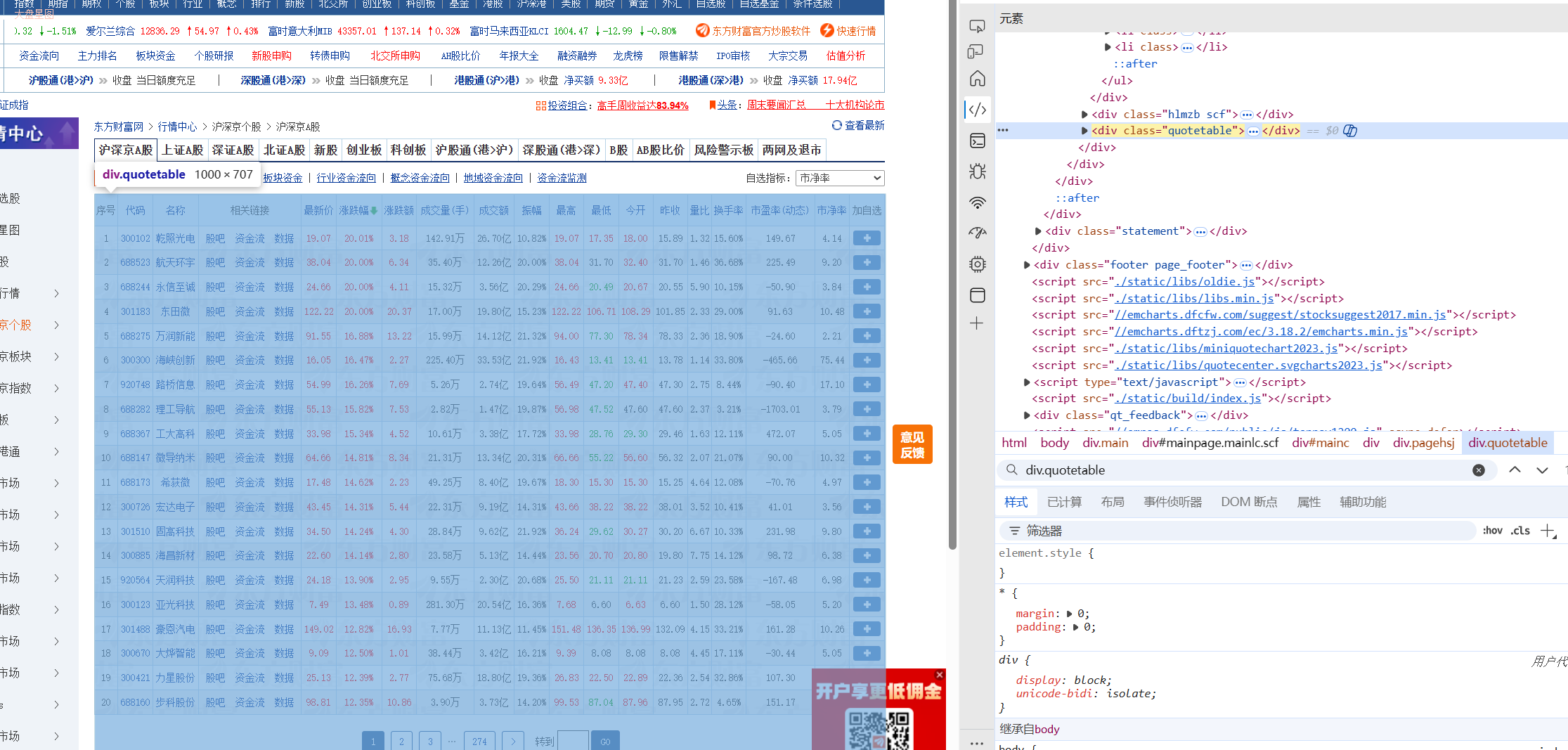The height and width of the screenshot is (750, 1568).
Task: Open the 布局 layout tab
Action: point(1113,502)
